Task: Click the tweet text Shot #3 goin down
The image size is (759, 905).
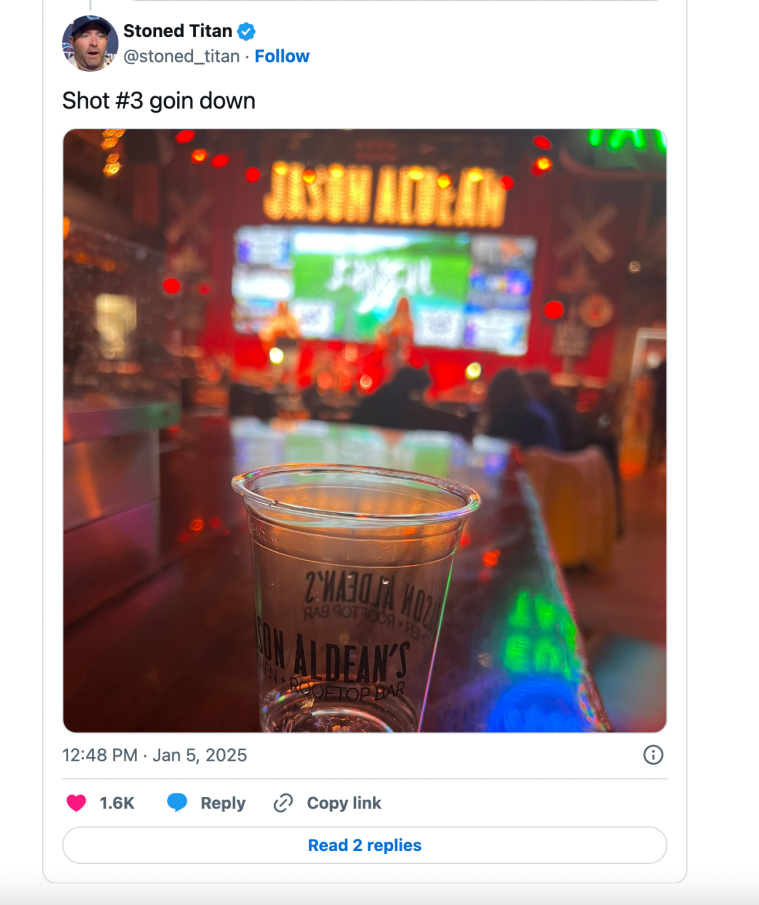Action: tap(159, 100)
